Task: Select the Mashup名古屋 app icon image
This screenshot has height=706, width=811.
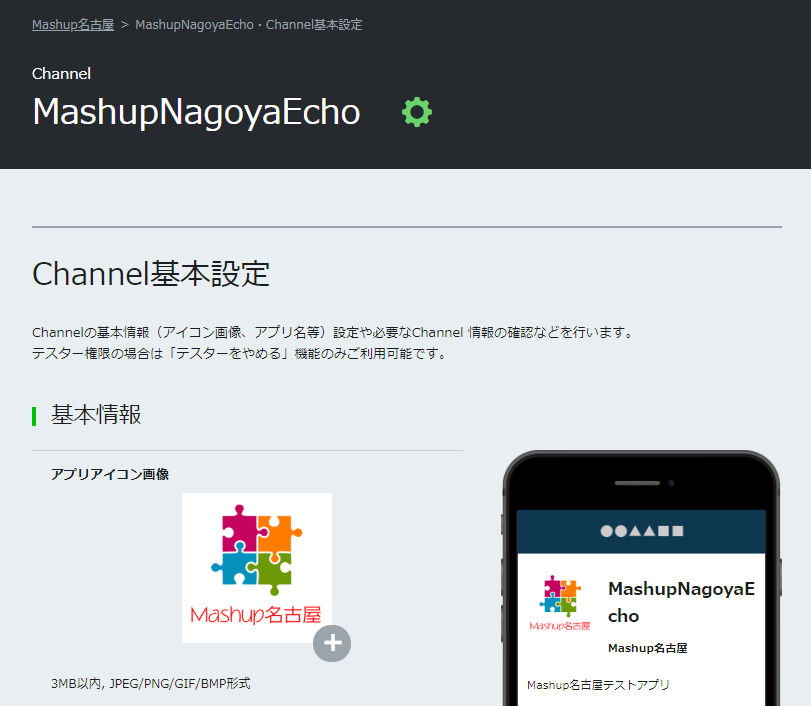Action: (257, 568)
